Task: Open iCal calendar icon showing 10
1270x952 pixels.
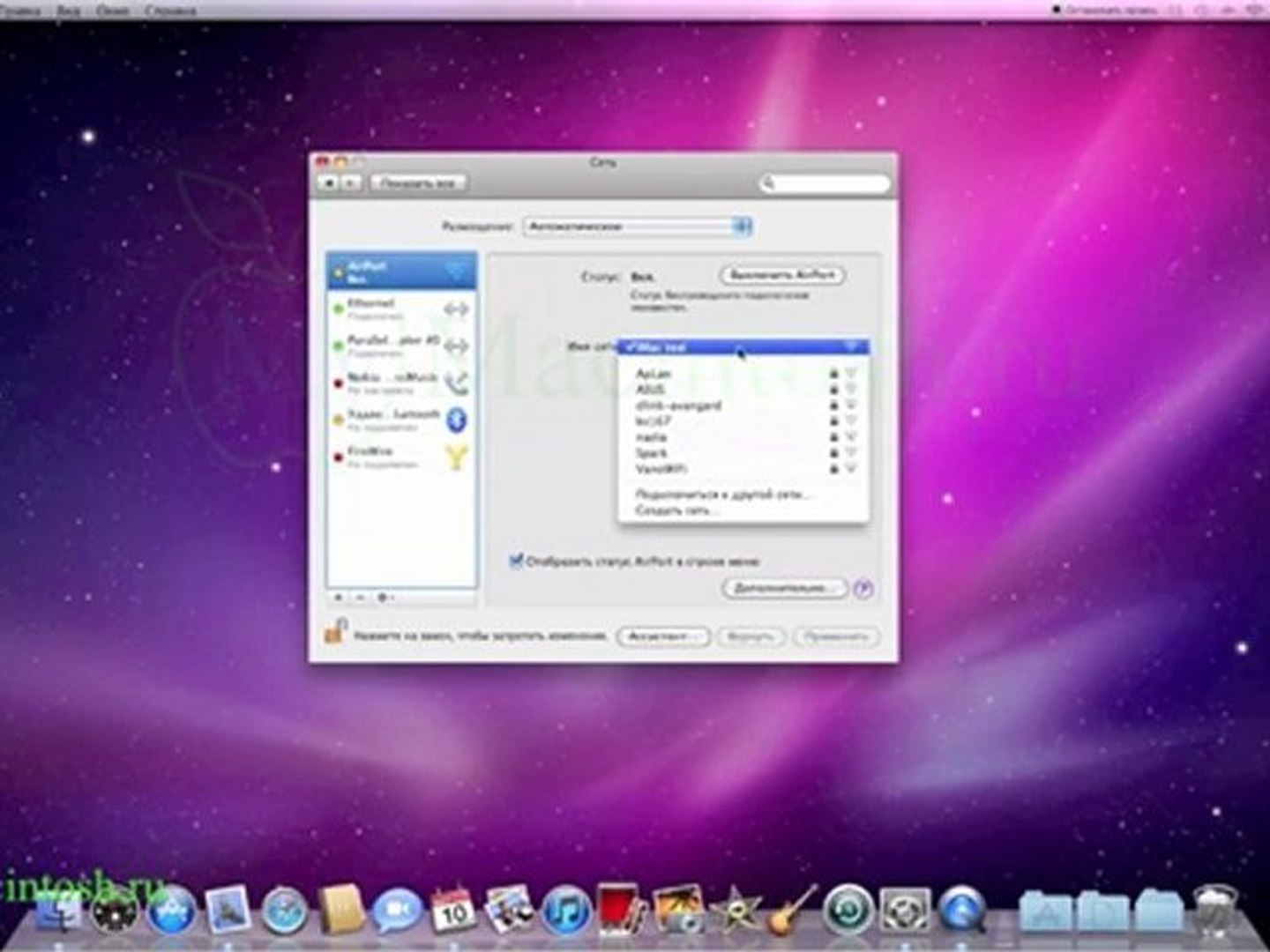Action: (x=453, y=910)
